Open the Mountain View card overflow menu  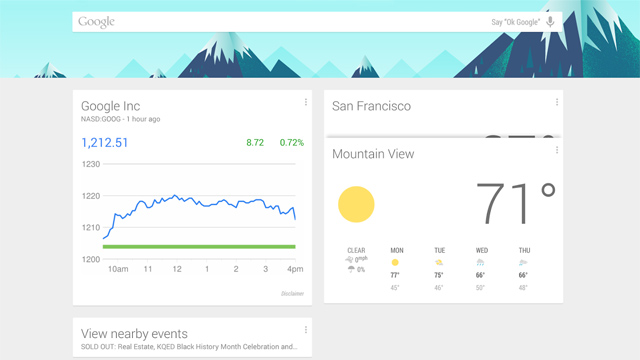pyautogui.click(x=557, y=150)
